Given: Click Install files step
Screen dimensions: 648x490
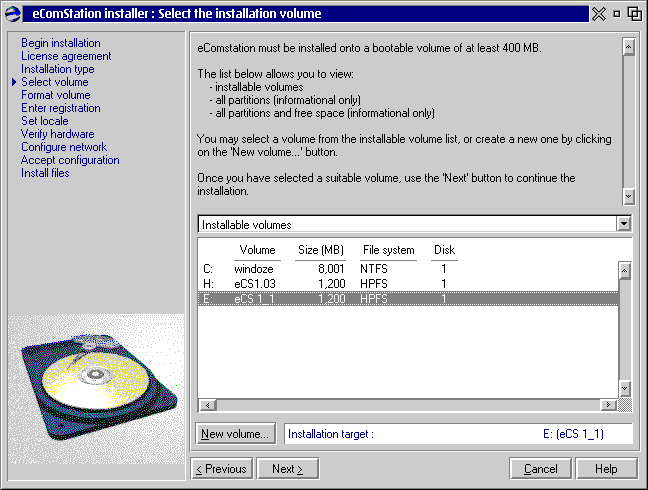Looking at the screenshot, I should (45, 173).
